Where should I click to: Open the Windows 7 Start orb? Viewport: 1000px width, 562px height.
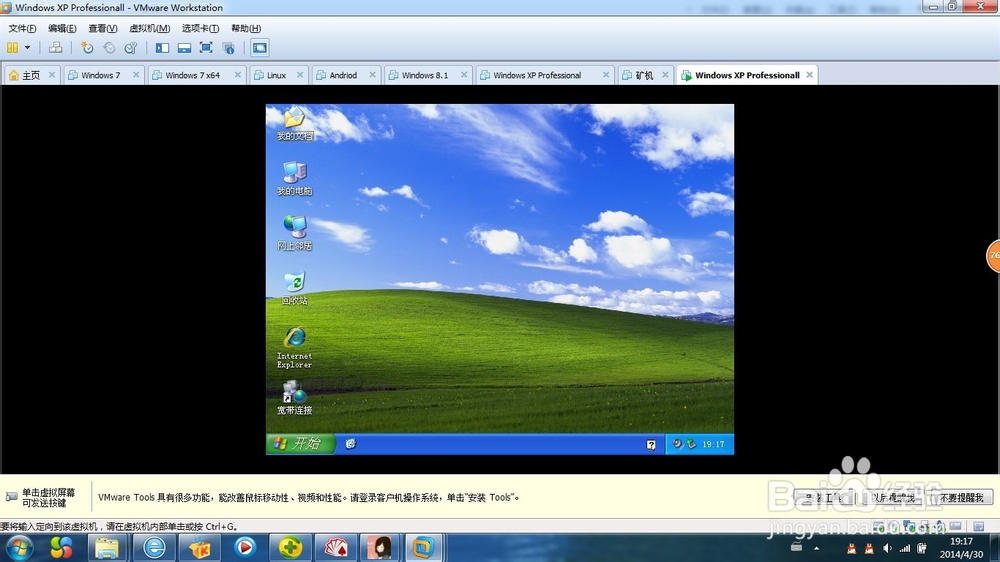(18, 547)
